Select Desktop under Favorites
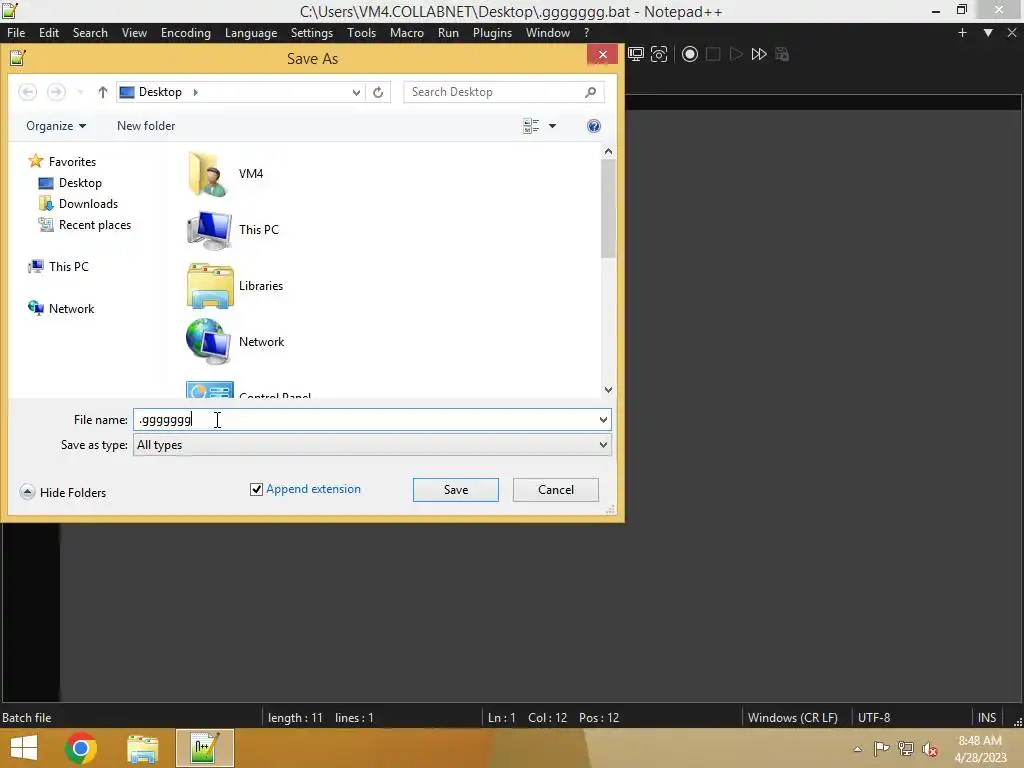The height and width of the screenshot is (768, 1024). tap(71, 183)
